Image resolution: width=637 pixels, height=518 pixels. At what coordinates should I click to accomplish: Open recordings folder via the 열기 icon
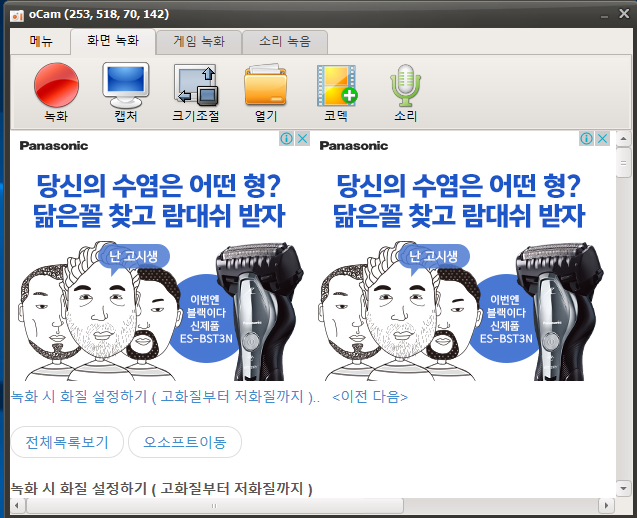pos(266,92)
